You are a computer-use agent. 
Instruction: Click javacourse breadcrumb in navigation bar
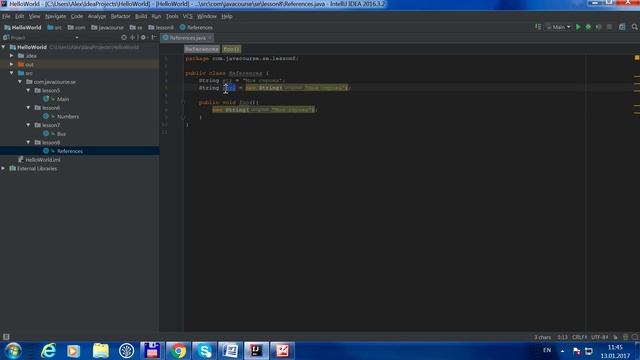pyautogui.click(x=107, y=27)
